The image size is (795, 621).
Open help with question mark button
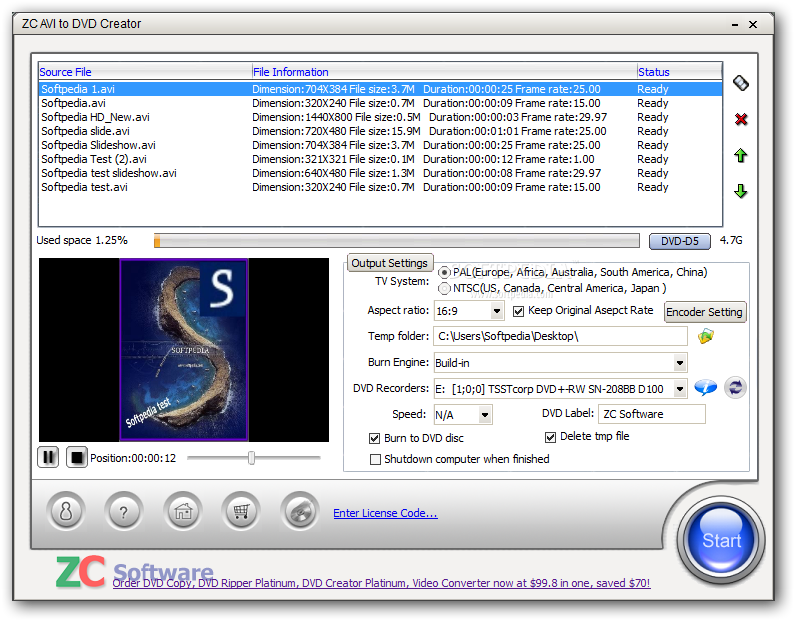pos(124,512)
